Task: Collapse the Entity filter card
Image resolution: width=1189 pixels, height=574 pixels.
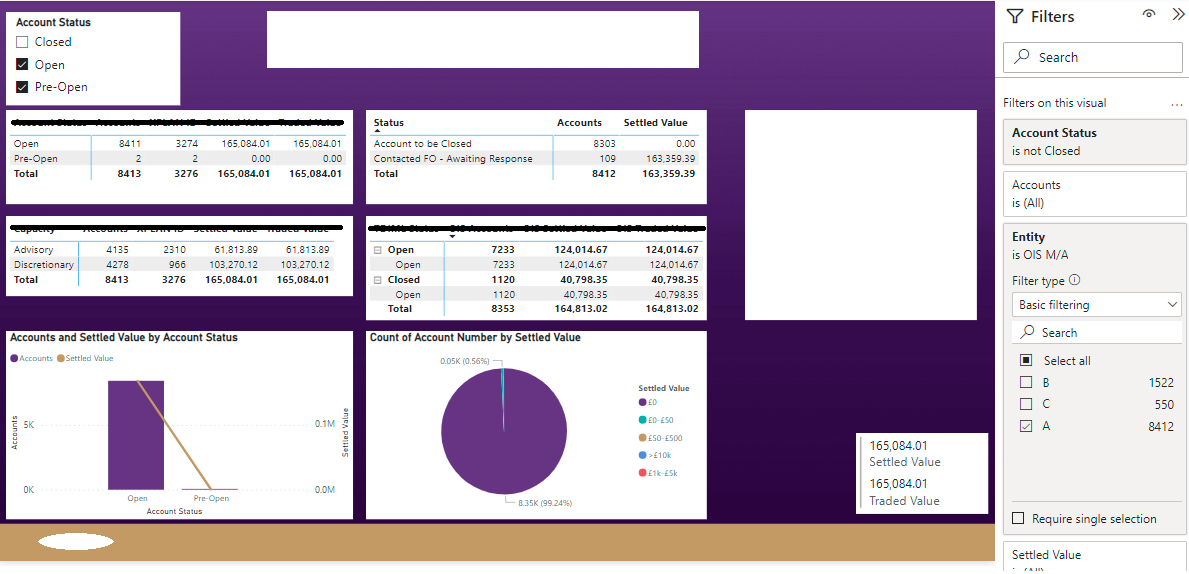Action: coord(1093,244)
